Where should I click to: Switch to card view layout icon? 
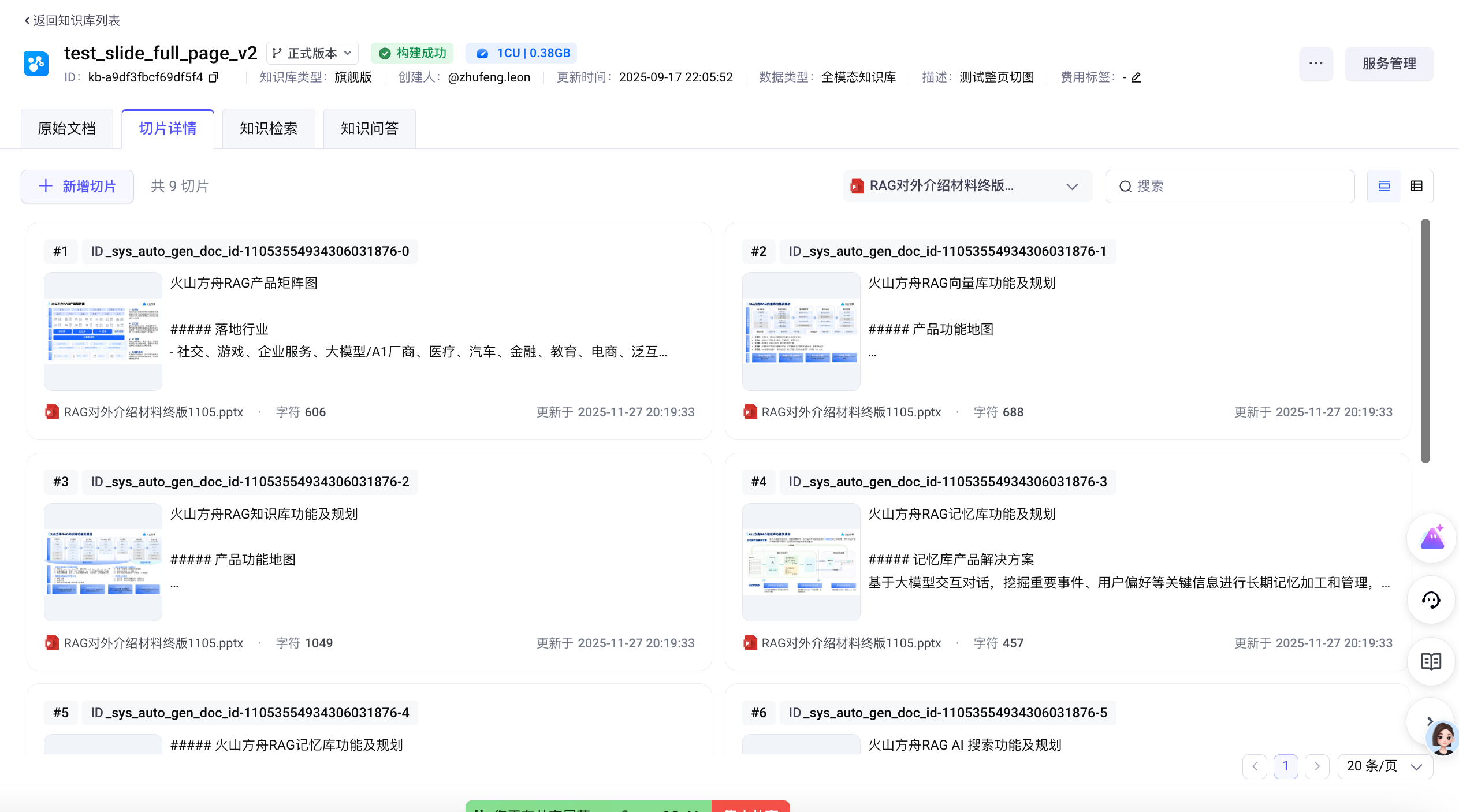point(1384,186)
